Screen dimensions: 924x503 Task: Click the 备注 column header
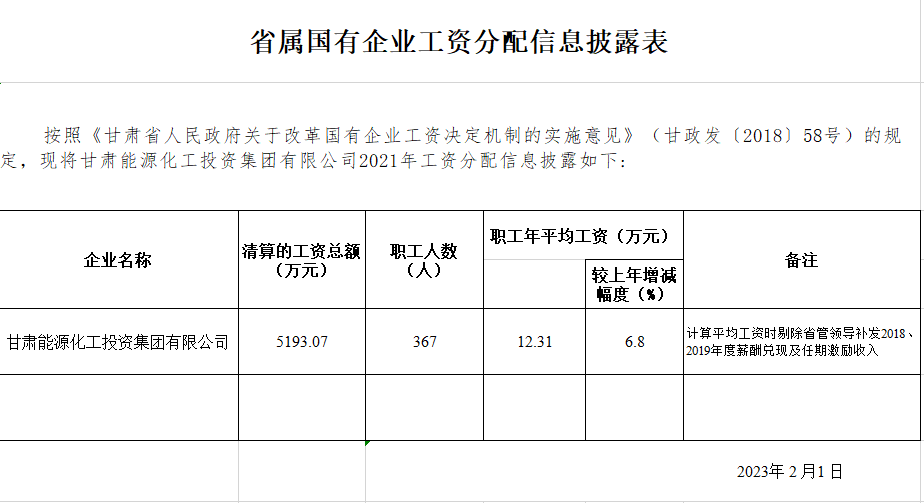point(802,260)
